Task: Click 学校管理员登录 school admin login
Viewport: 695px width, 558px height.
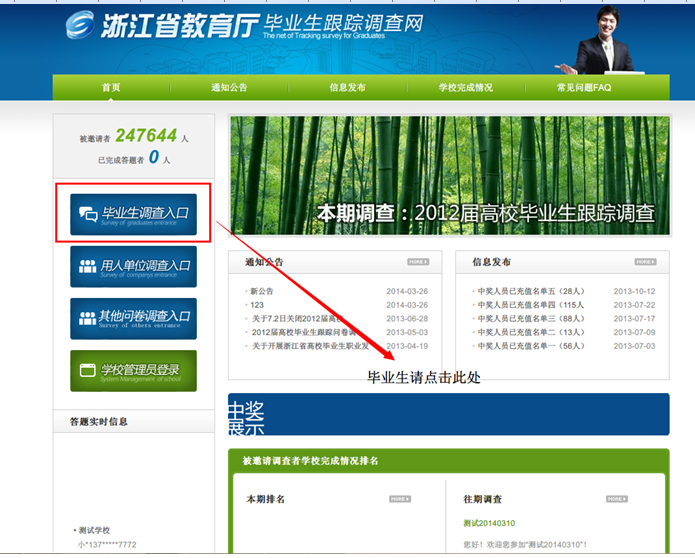Action: click(x=133, y=371)
